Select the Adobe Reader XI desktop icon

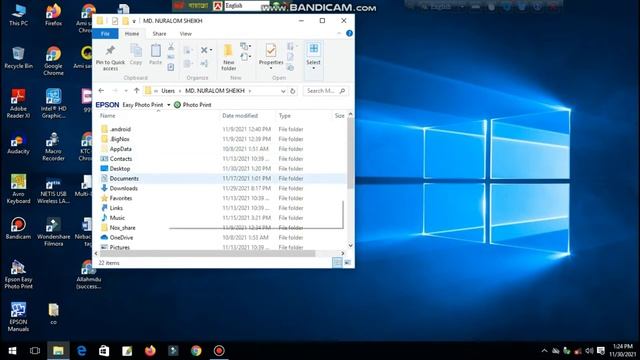[18, 104]
